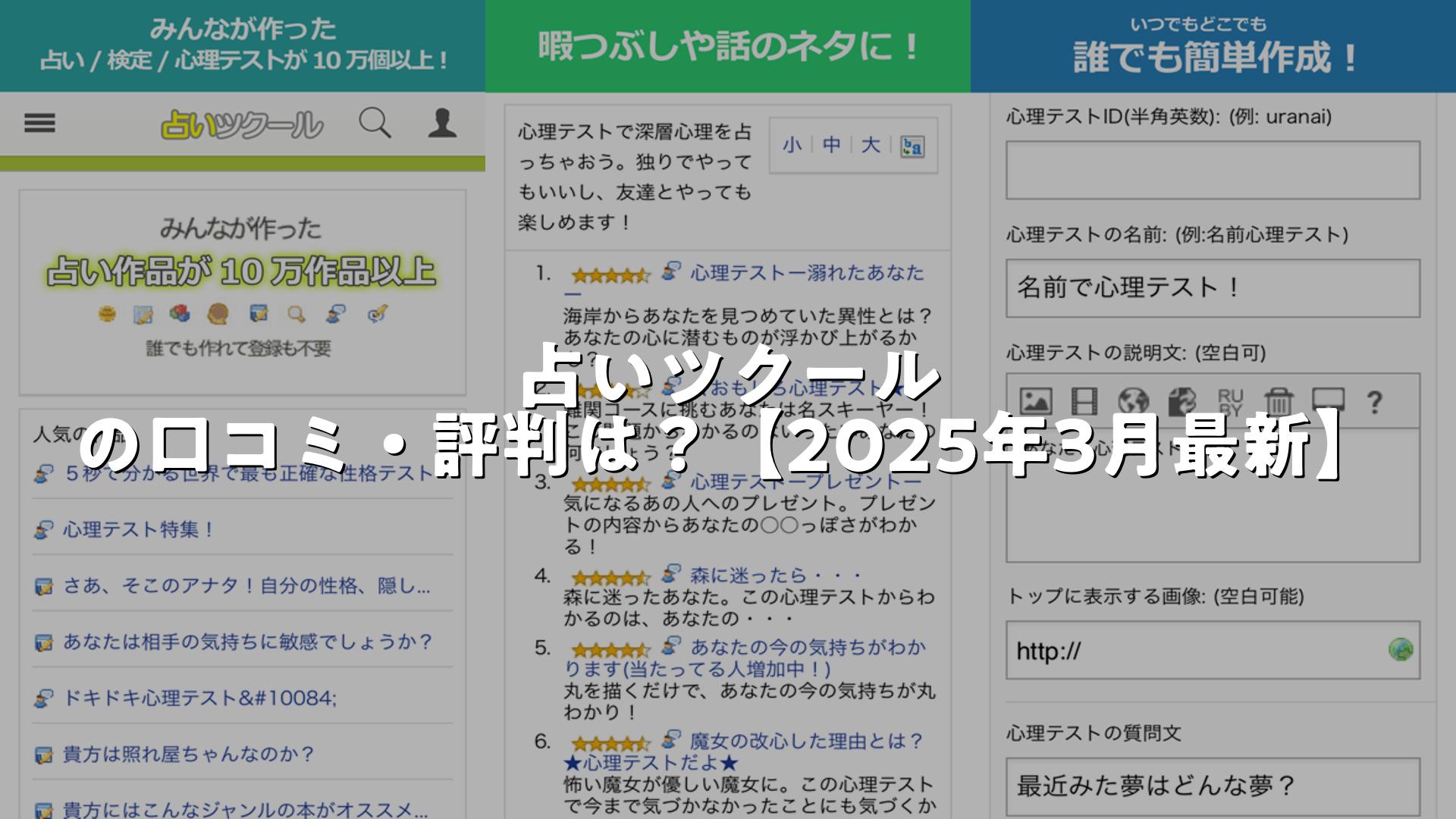Click 占い作品が10万作品以上 banner text

coord(240,271)
